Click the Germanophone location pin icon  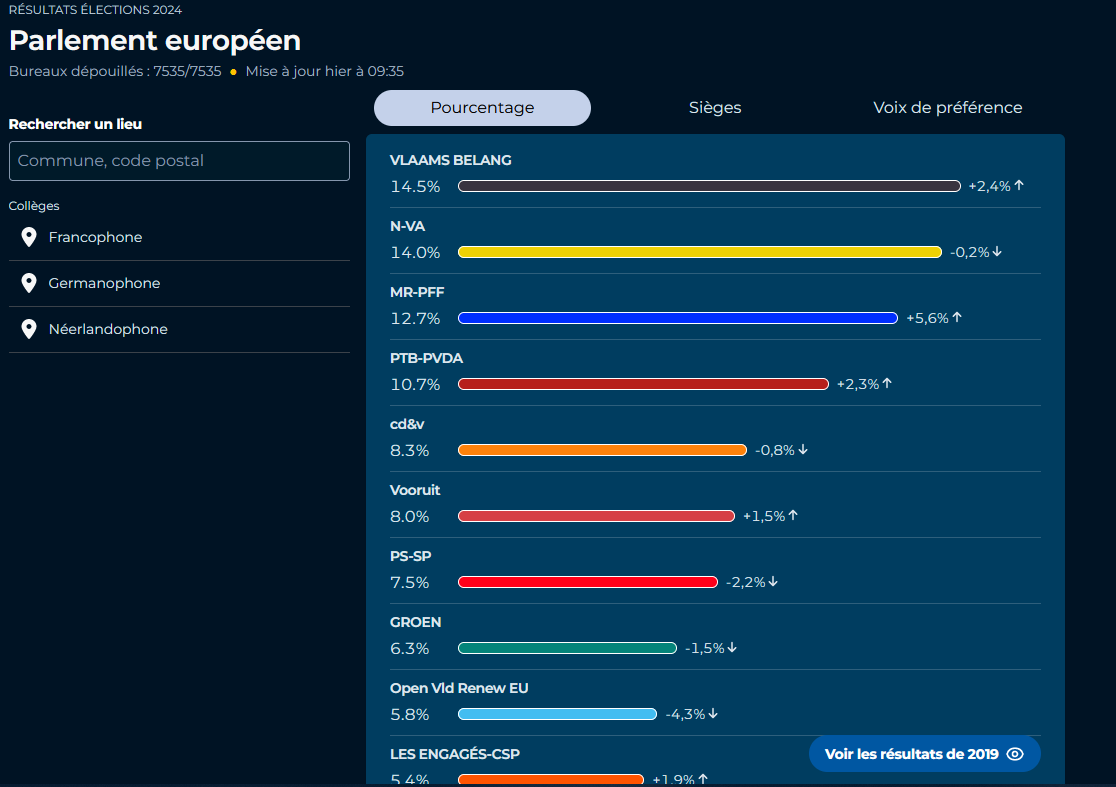28,283
